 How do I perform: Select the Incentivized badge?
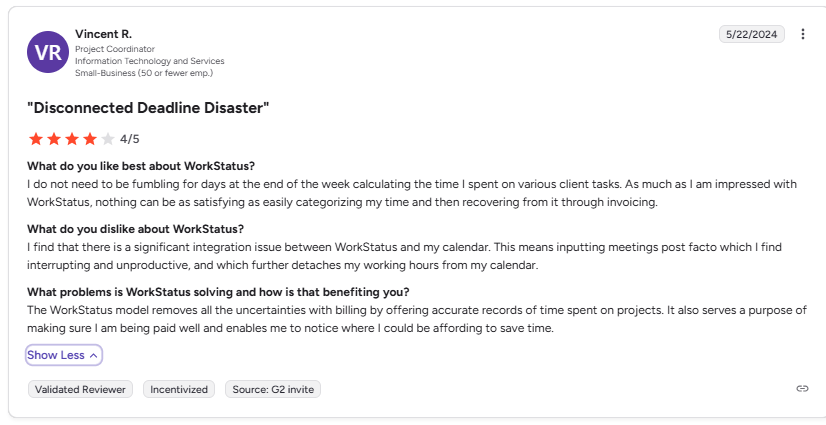(179, 389)
